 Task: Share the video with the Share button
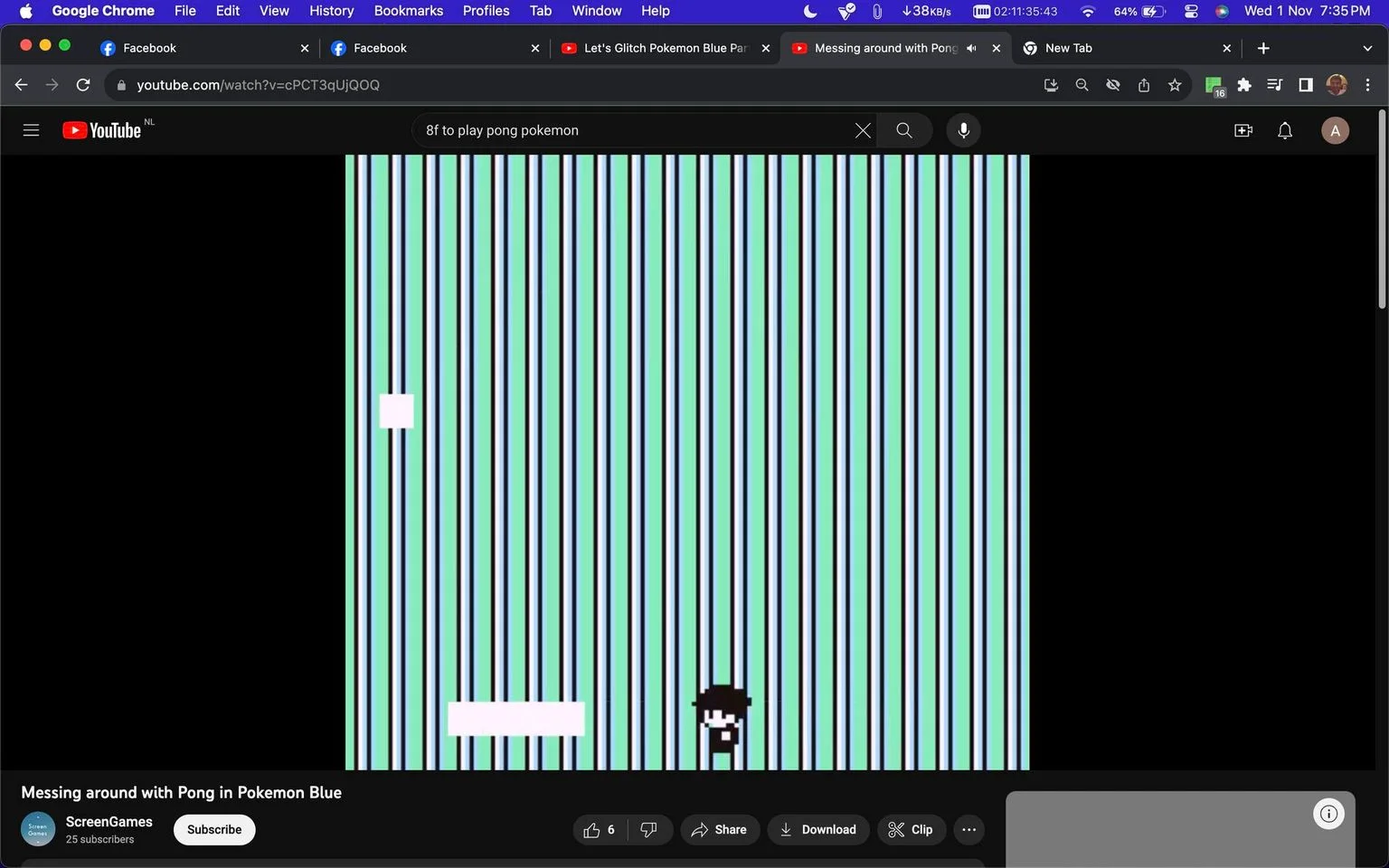(720, 829)
